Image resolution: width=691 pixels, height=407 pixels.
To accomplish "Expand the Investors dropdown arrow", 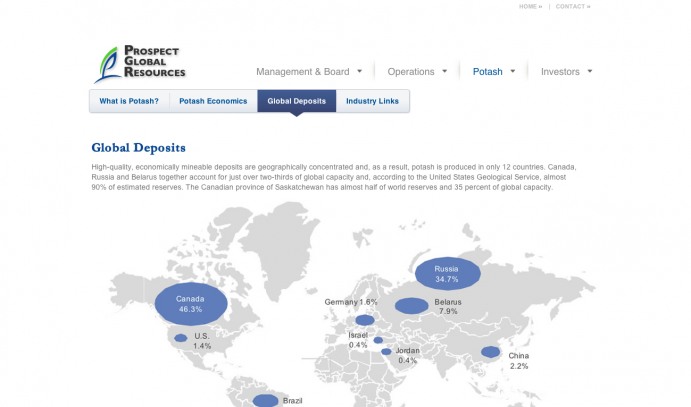I will click(x=590, y=71).
